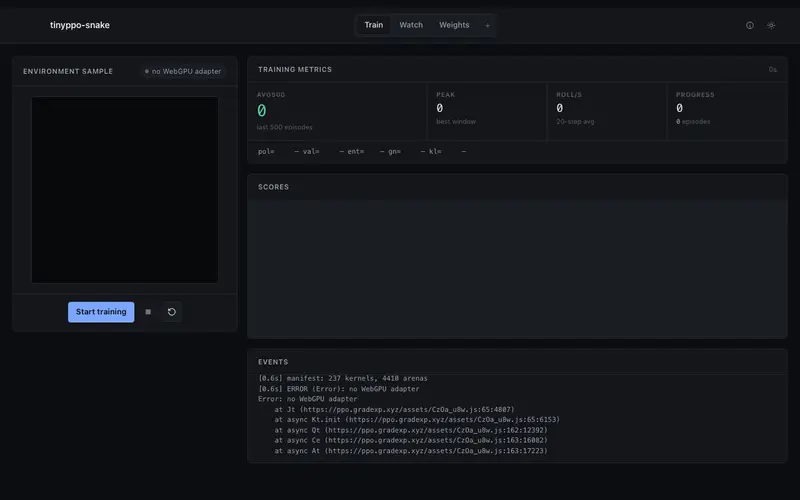Click the AVG500 value zero
This screenshot has width=800, height=500.
[261, 110]
